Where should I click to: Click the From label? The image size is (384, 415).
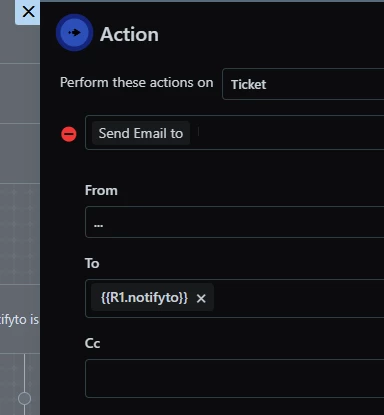[101, 190]
